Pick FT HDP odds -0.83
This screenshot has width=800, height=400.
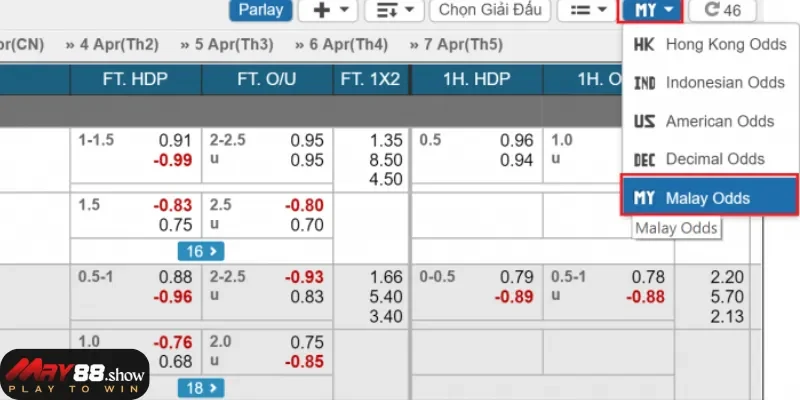[x=173, y=205]
